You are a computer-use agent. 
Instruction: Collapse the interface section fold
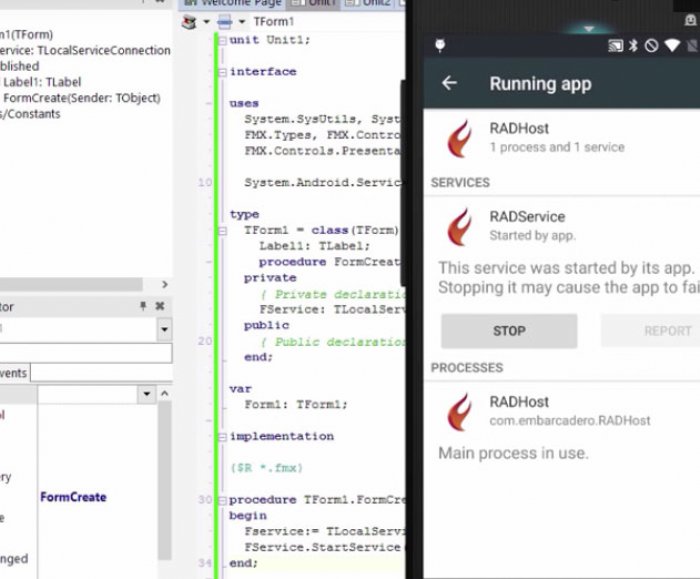pyautogui.click(x=222, y=72)
